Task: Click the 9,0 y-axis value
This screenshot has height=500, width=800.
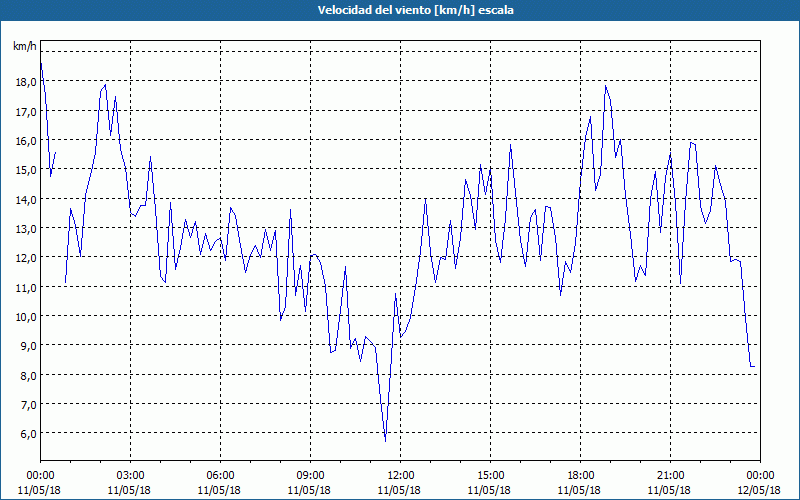Action: pos(29,345)
